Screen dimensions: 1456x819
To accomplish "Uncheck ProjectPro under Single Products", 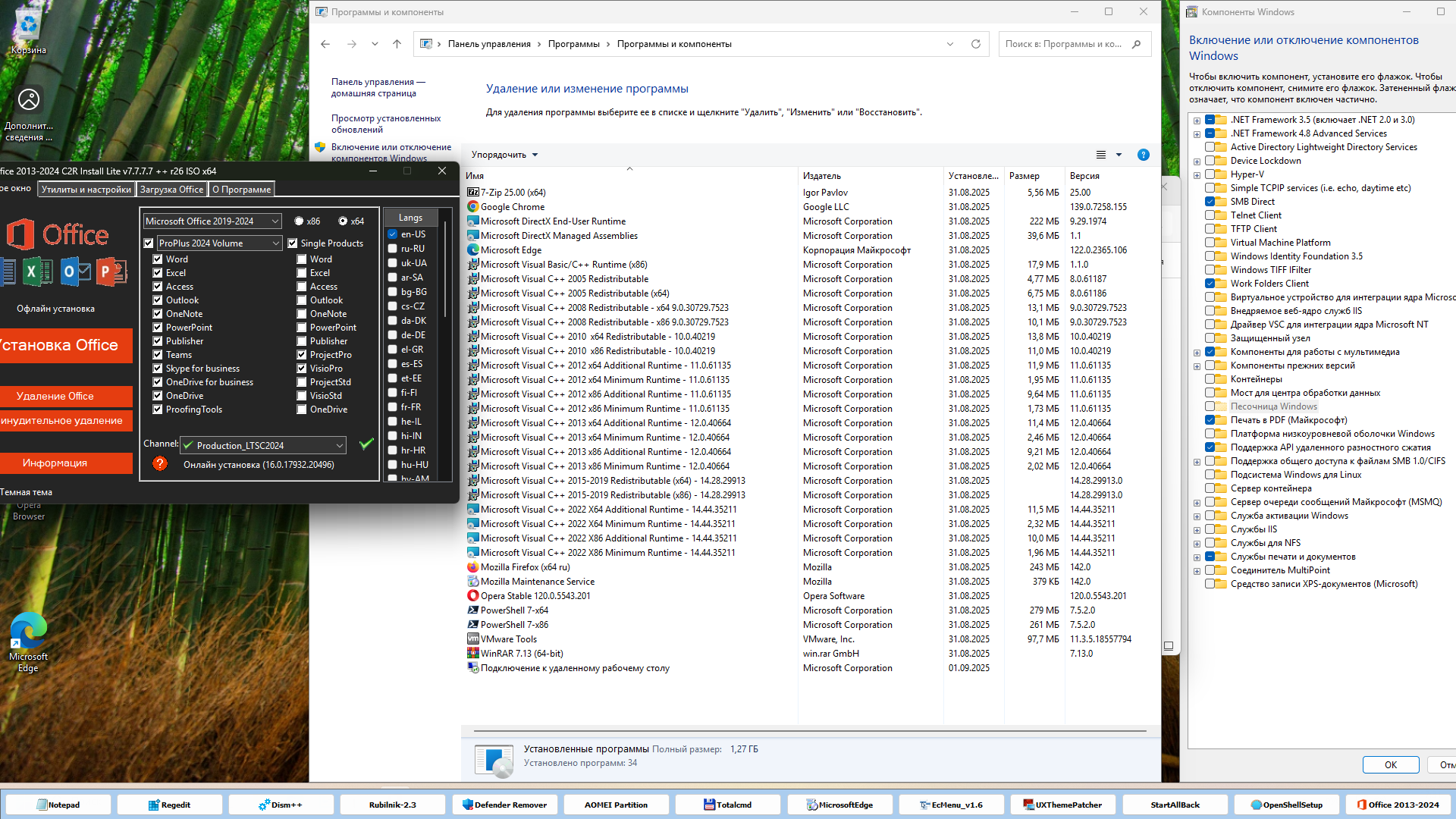I will 302,355.
